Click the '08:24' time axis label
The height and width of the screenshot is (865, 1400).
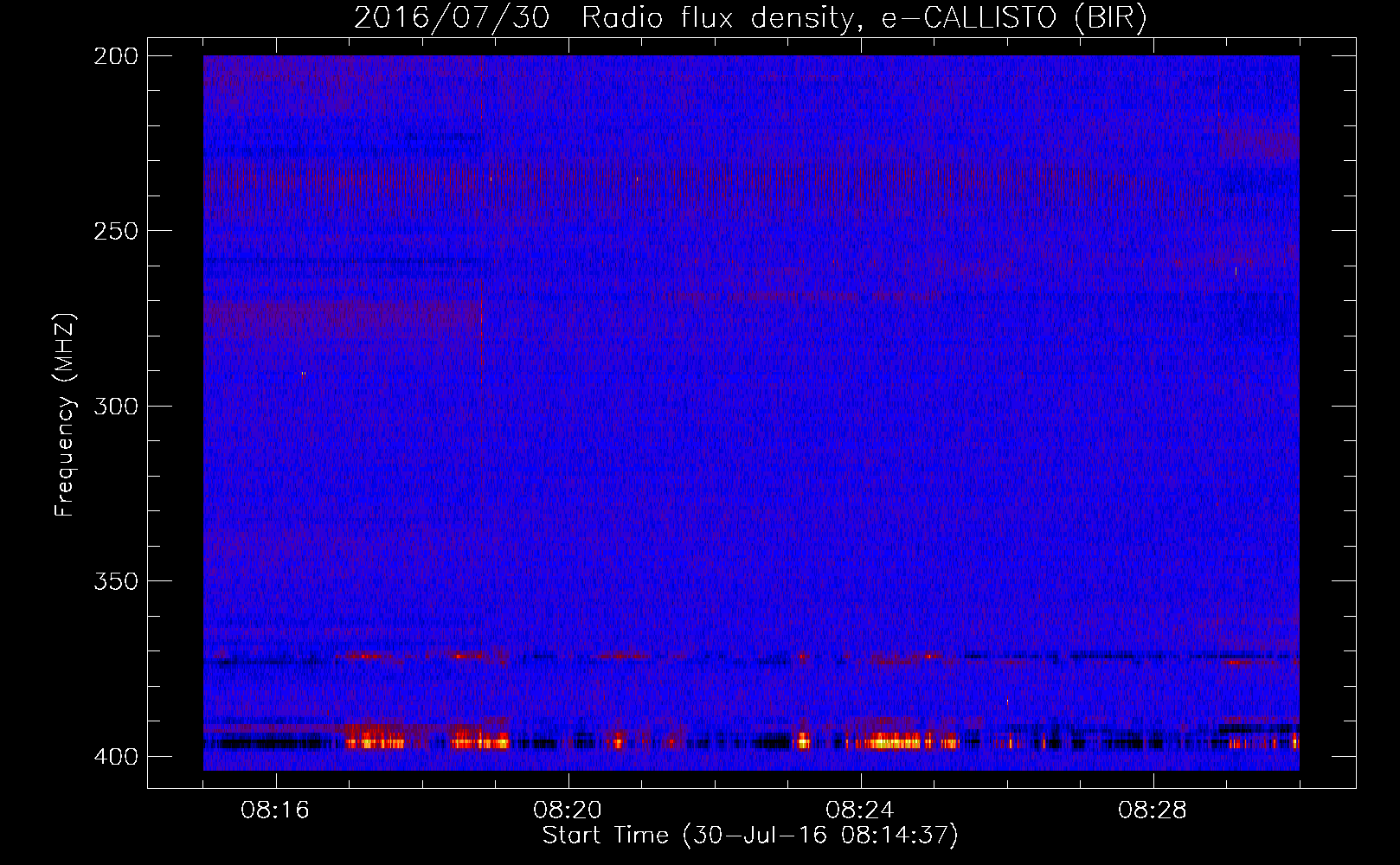coord(860,811)
